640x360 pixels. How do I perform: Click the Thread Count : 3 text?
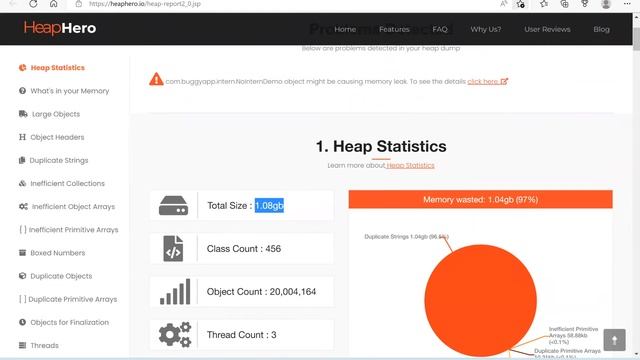point(242,335)
